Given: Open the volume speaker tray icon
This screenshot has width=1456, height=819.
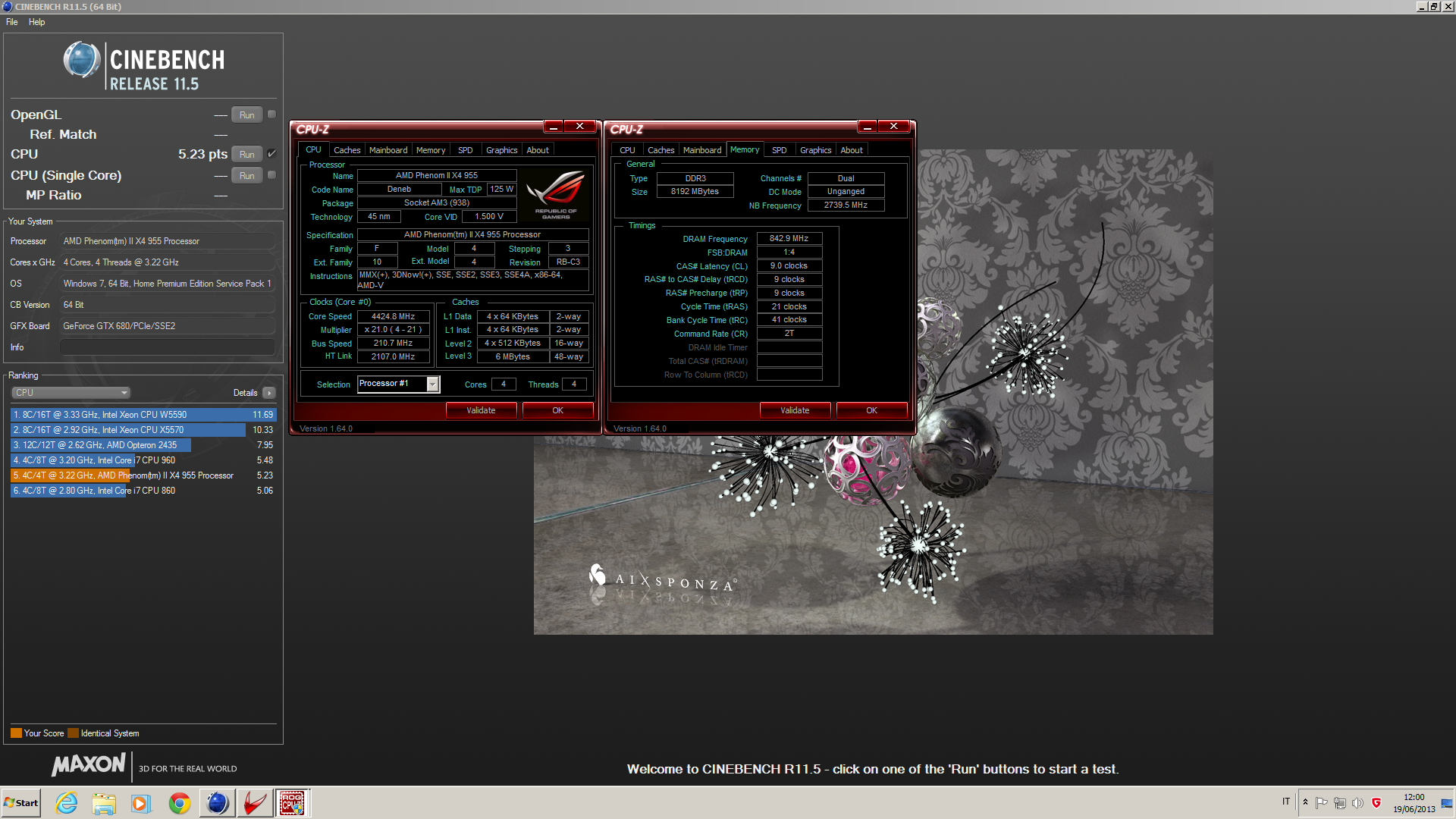Looking at the screenshot, I should point(1357,802).
